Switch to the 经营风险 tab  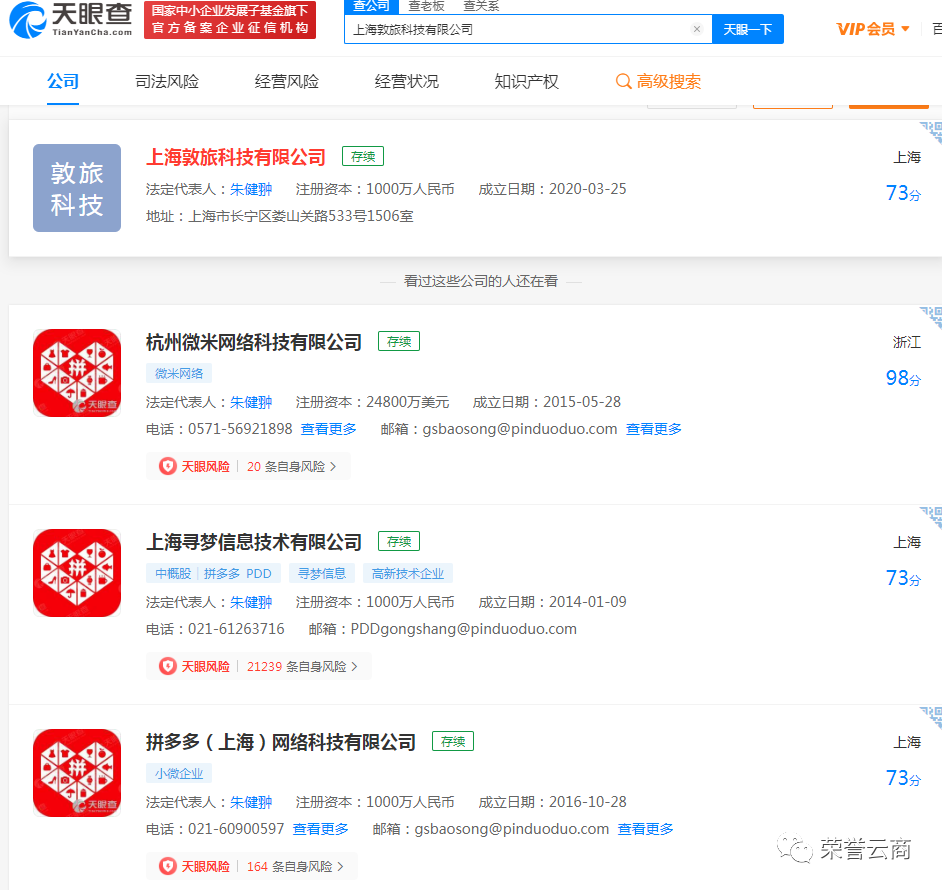coord(287,81)
